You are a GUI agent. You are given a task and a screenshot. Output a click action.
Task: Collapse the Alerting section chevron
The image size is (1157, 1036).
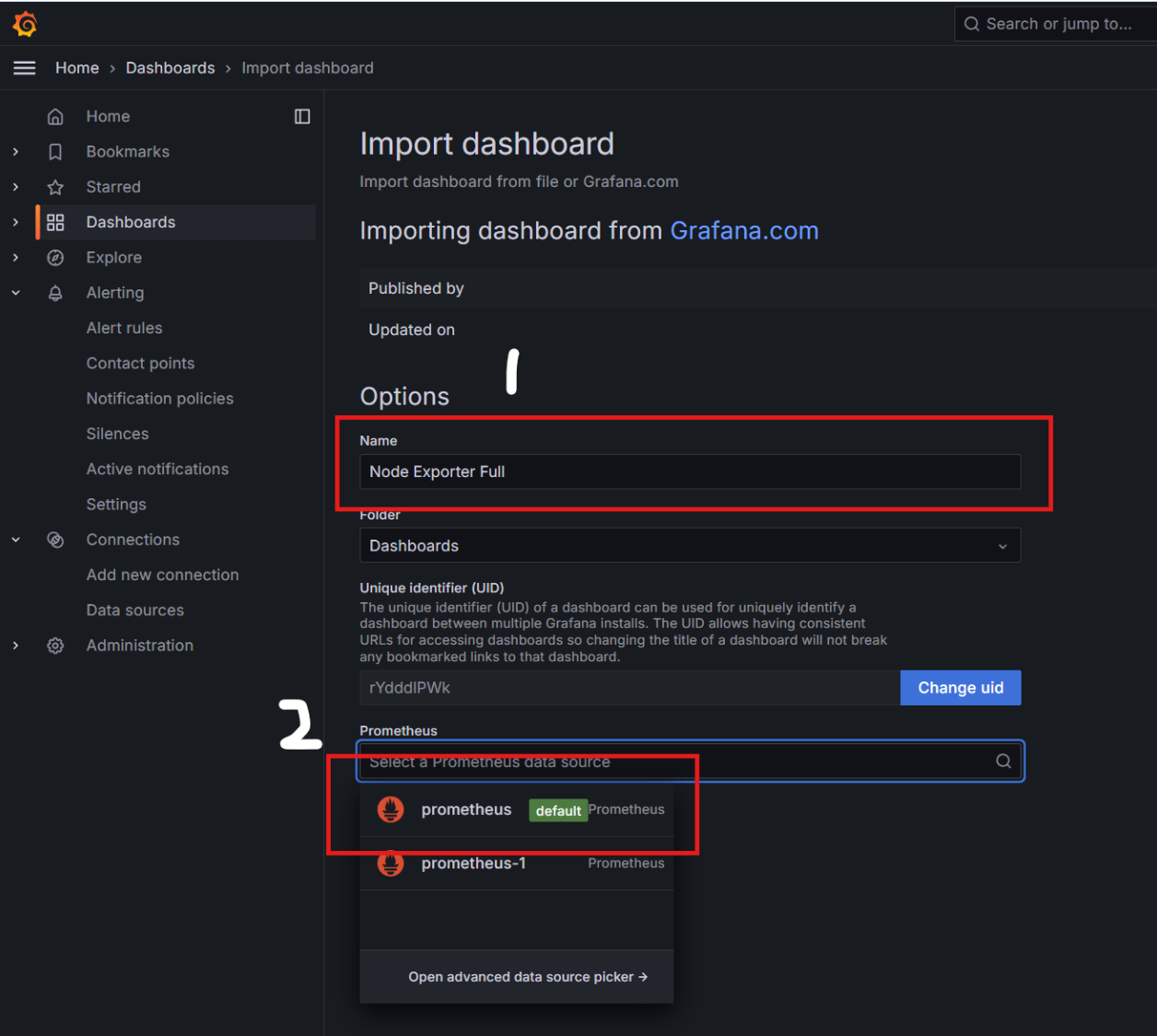16,293
